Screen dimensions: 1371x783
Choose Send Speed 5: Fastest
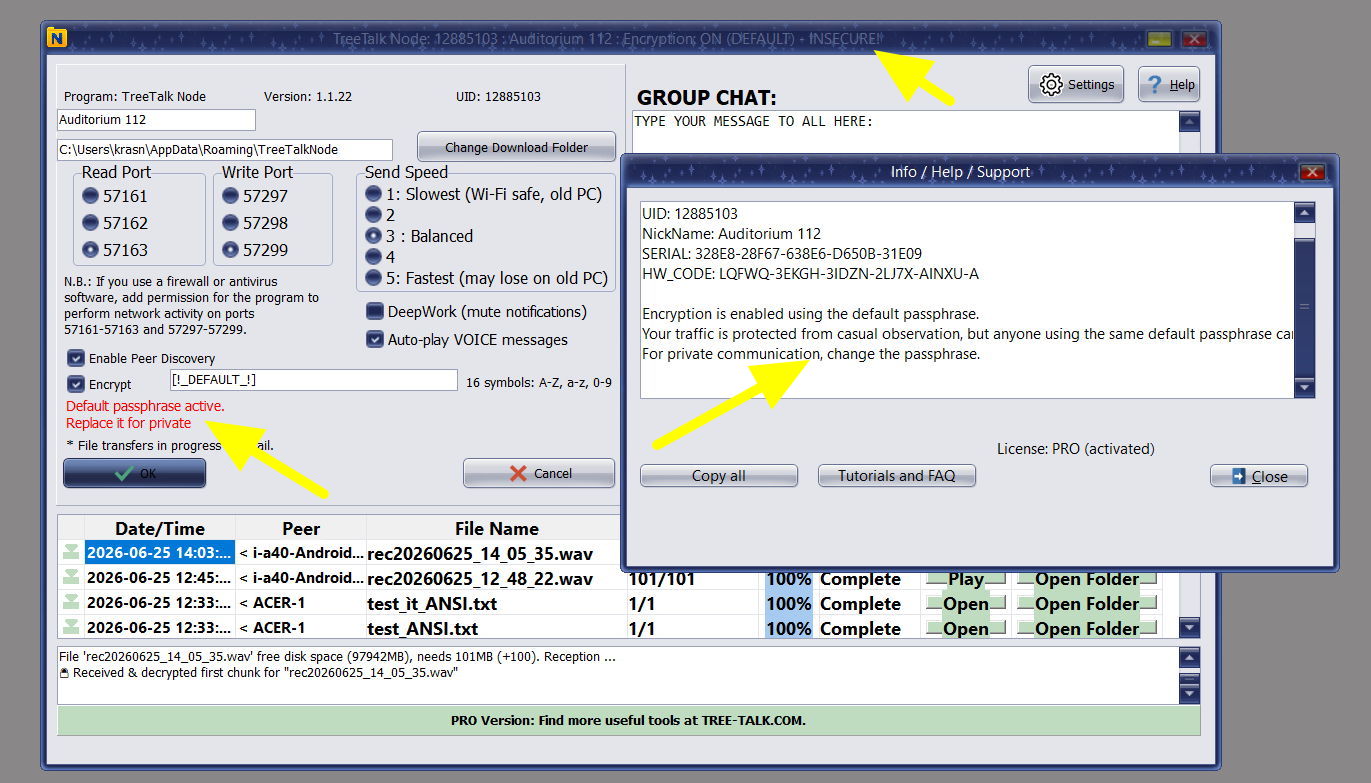374,278
